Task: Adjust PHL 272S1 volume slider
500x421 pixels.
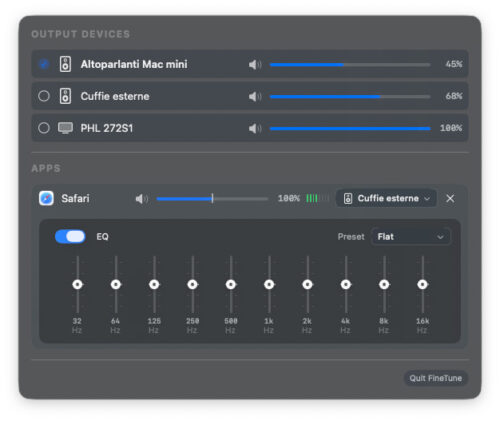Action: click(x=350, y=128)
